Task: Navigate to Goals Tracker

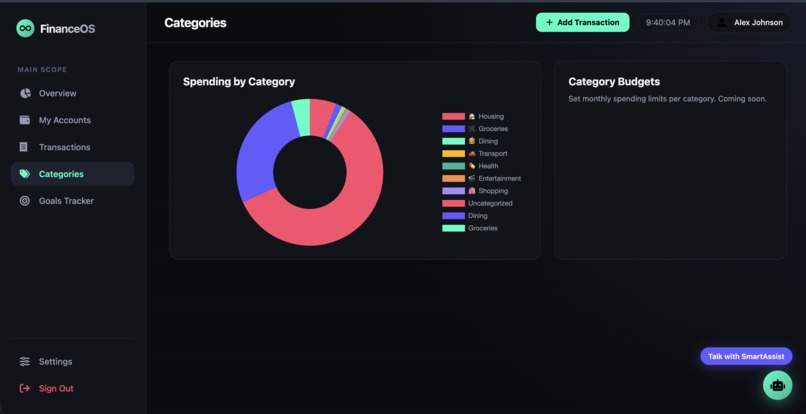Action: pyautogui.click(x=72, y=201)
